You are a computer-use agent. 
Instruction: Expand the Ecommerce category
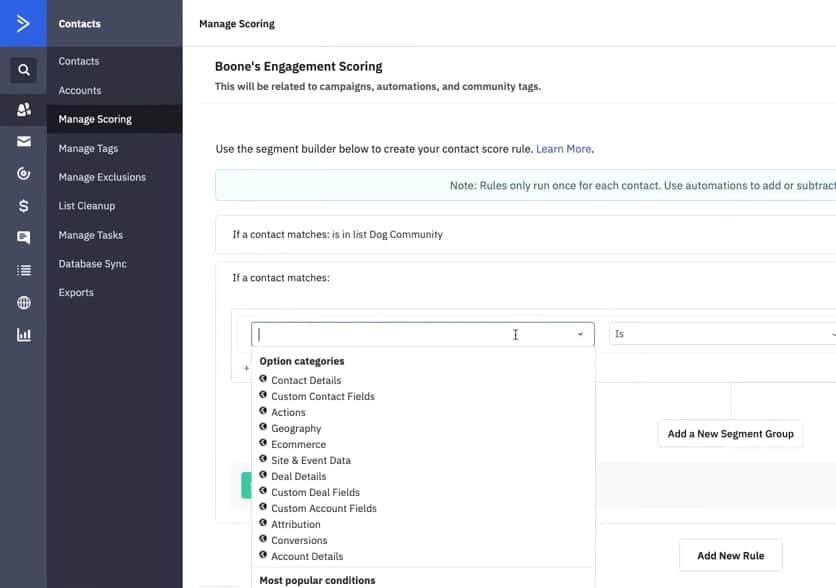click(x=298, y=444)
